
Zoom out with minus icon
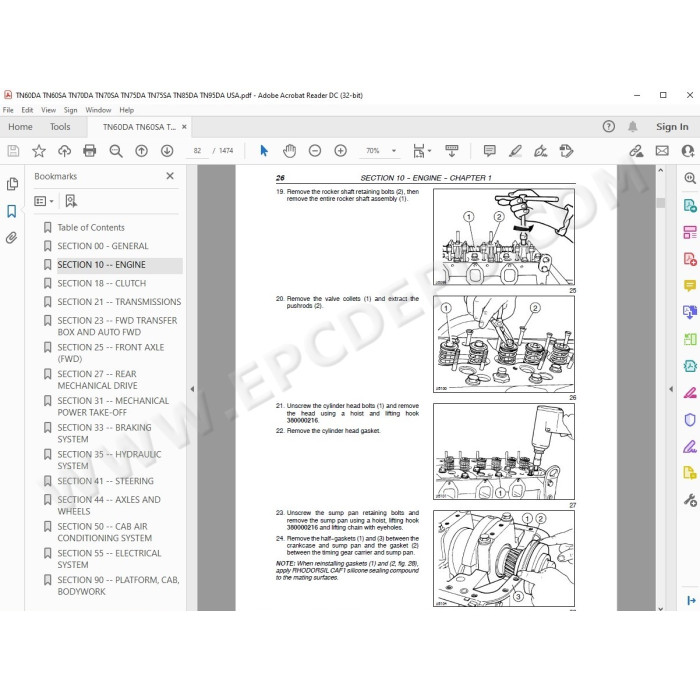(x=315, y=151)
